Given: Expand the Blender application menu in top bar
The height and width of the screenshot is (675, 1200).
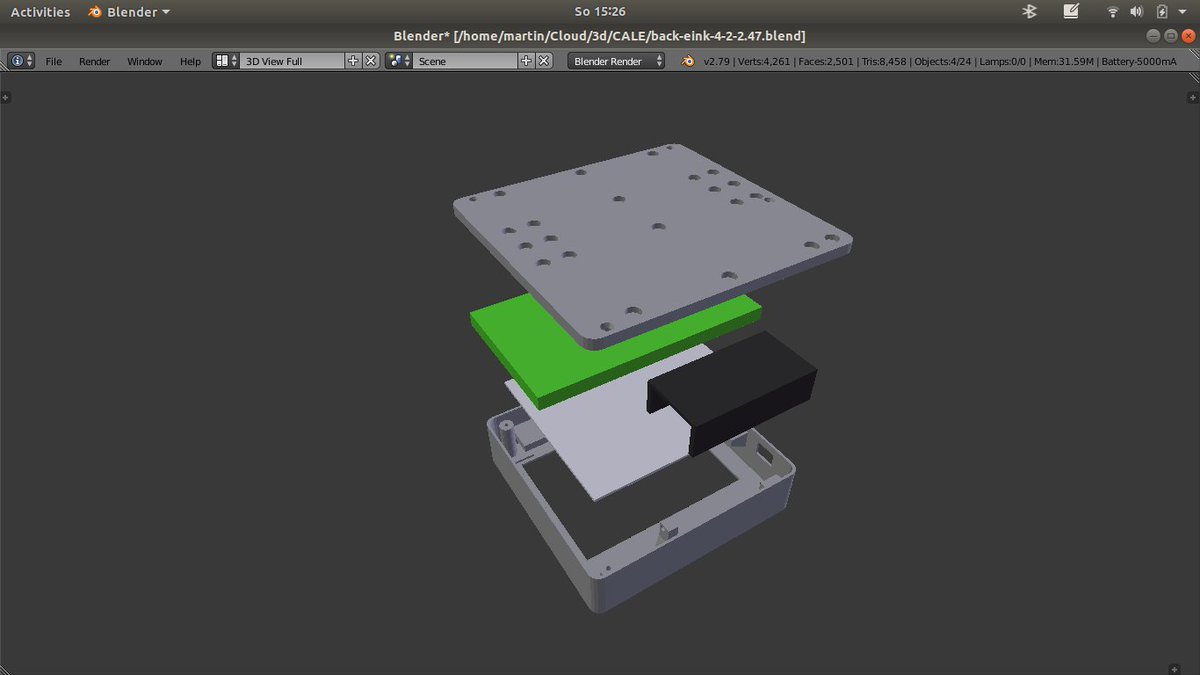Looking at the screenshot, I should coord(128,12).
